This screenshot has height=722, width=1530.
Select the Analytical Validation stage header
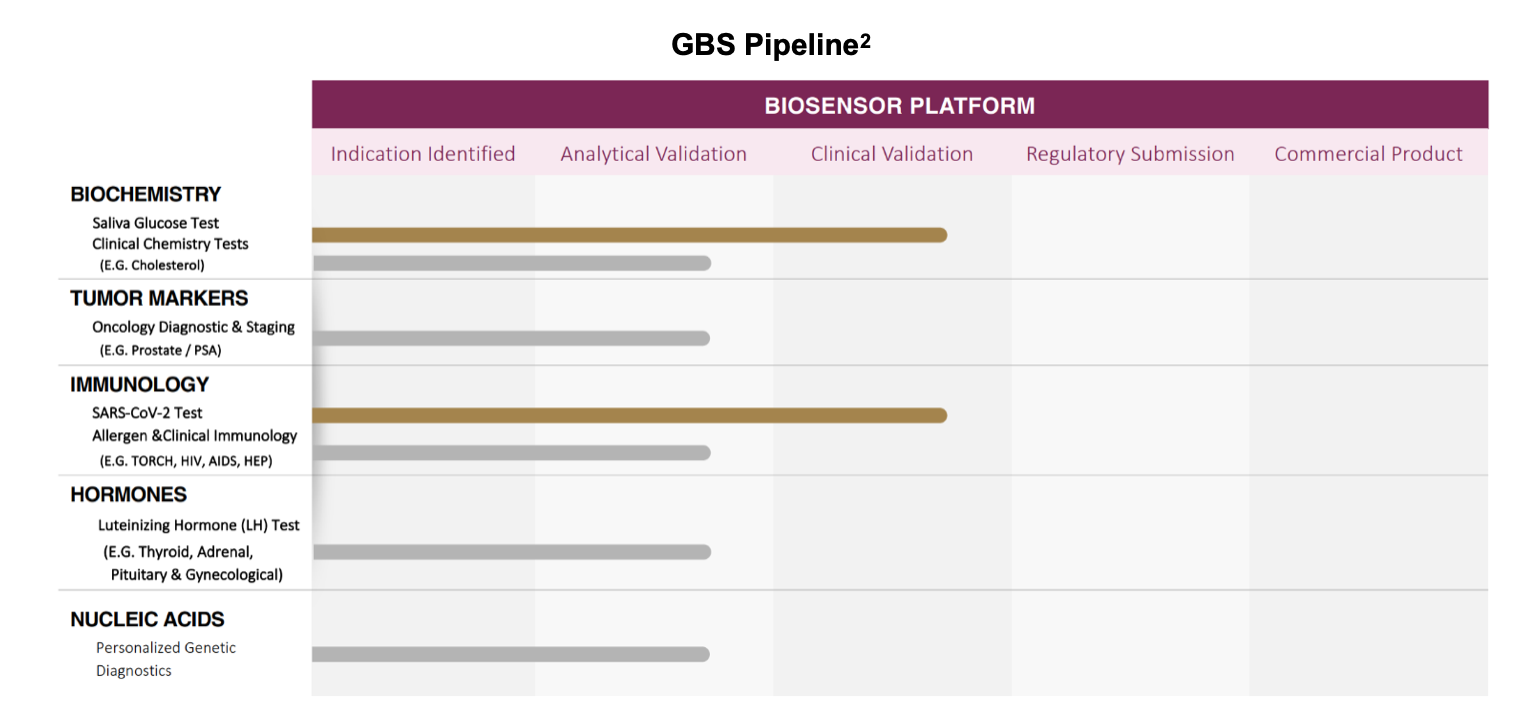tap(653, 154)
